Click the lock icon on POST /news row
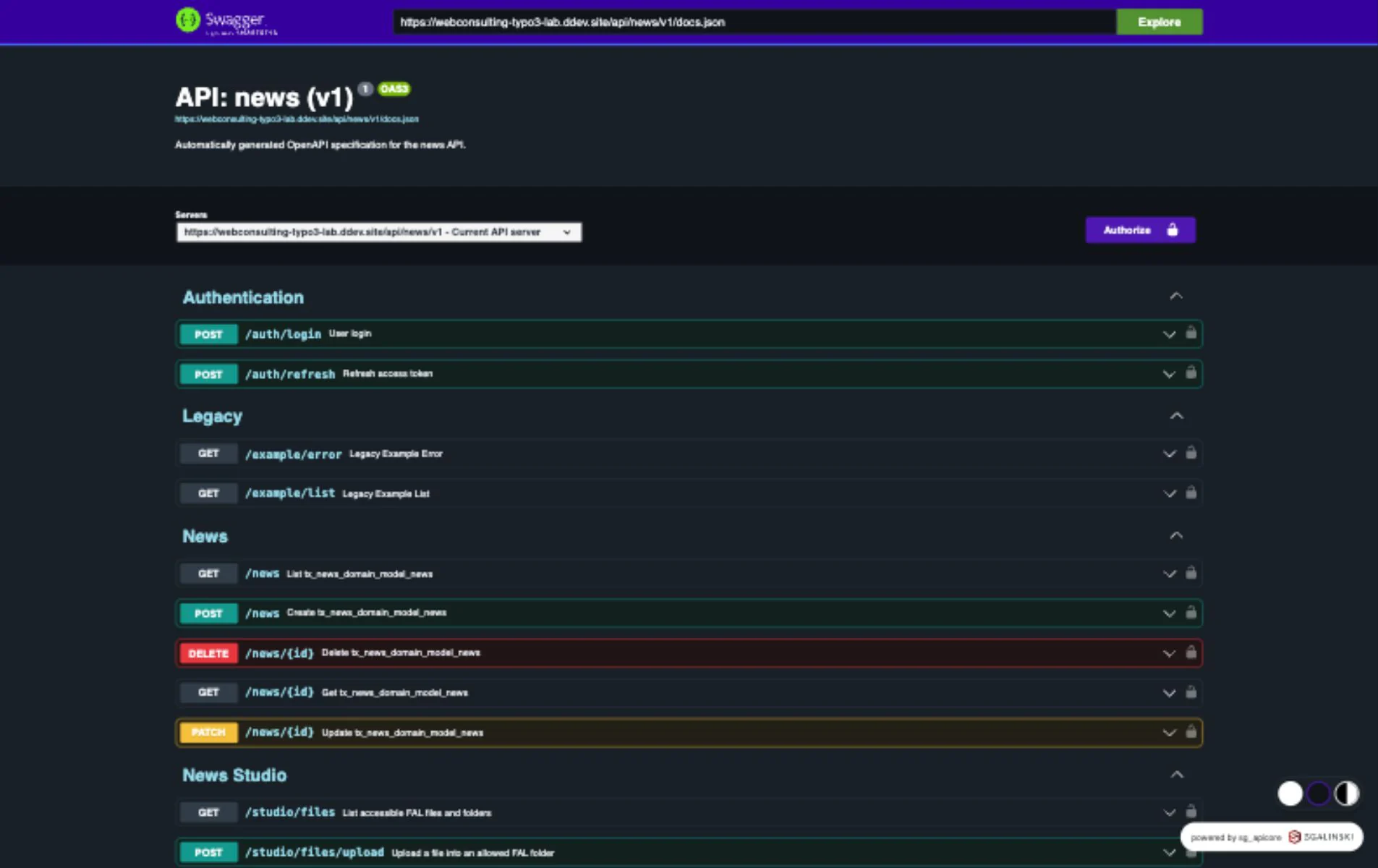 (x=1191, y=612)
